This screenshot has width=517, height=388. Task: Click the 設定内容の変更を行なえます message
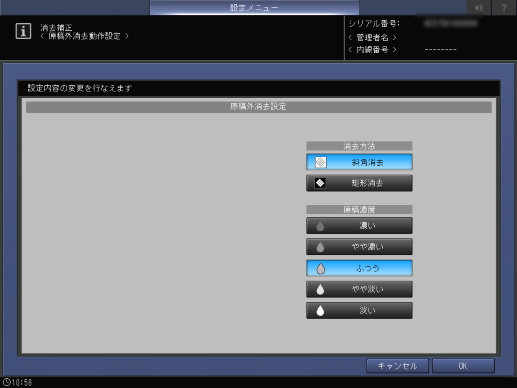80,88
